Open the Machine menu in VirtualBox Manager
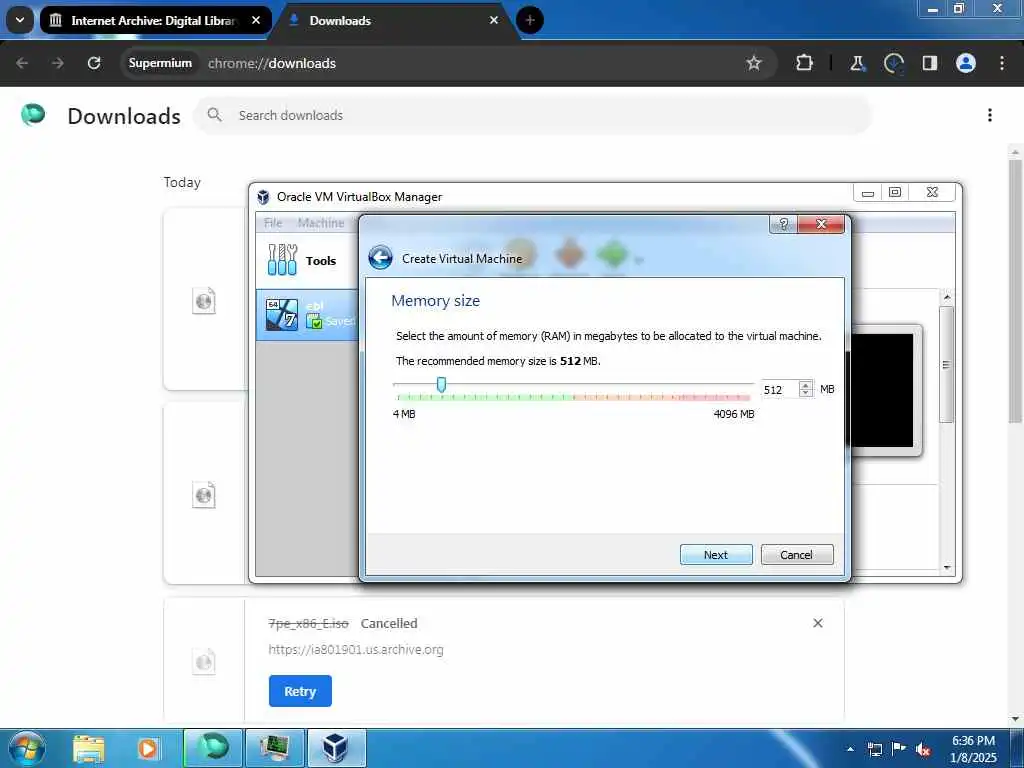Screen dimensions: 1024x768 [321, 223]
